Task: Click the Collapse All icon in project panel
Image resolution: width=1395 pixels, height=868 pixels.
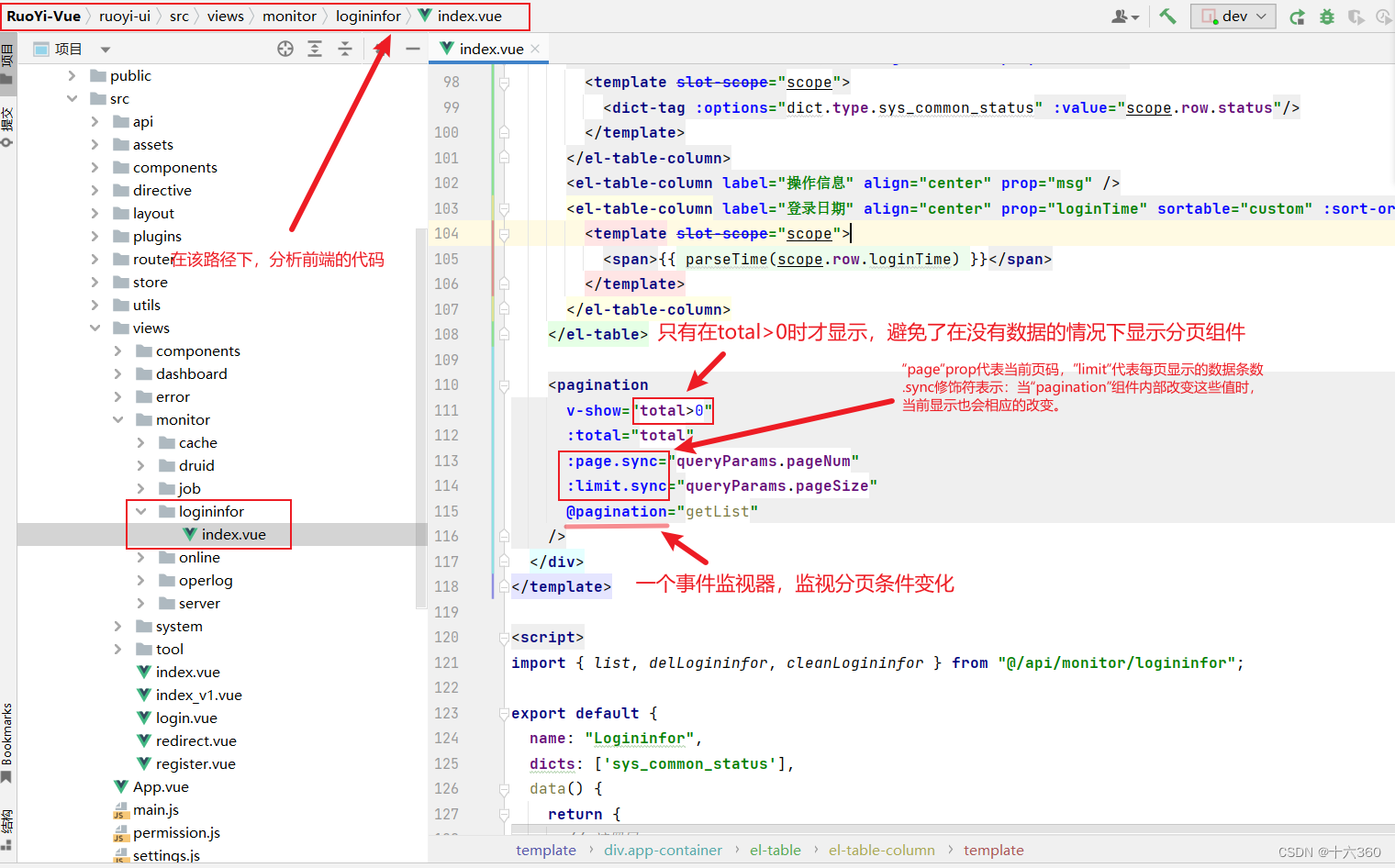Action: pos(345,49)
